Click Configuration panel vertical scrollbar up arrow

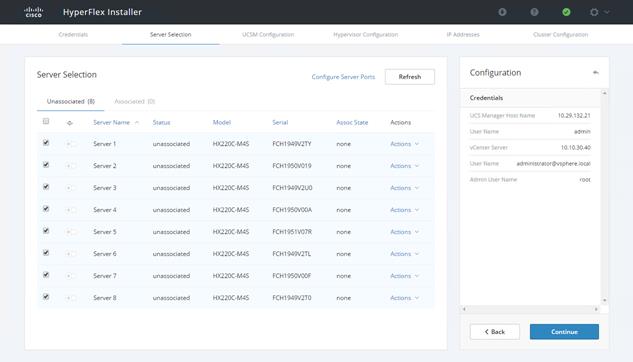click(x=604, y=93)
